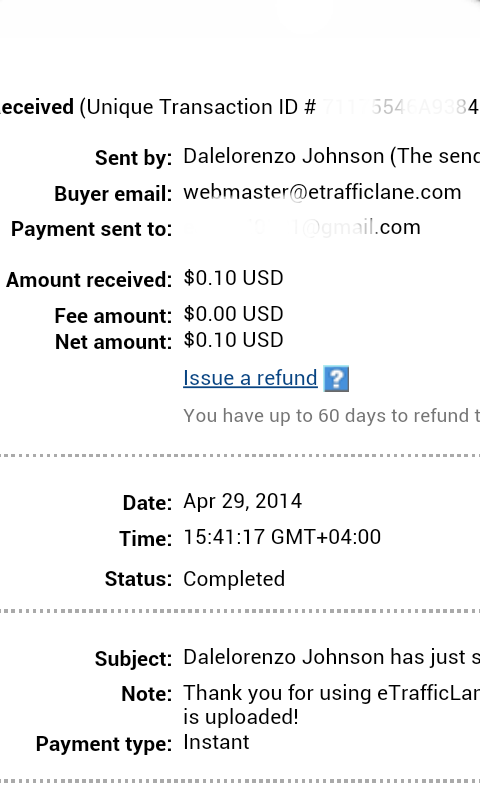
Task: Click the Fee amount $0.00 USD value
Action: [x=233, y=314]
